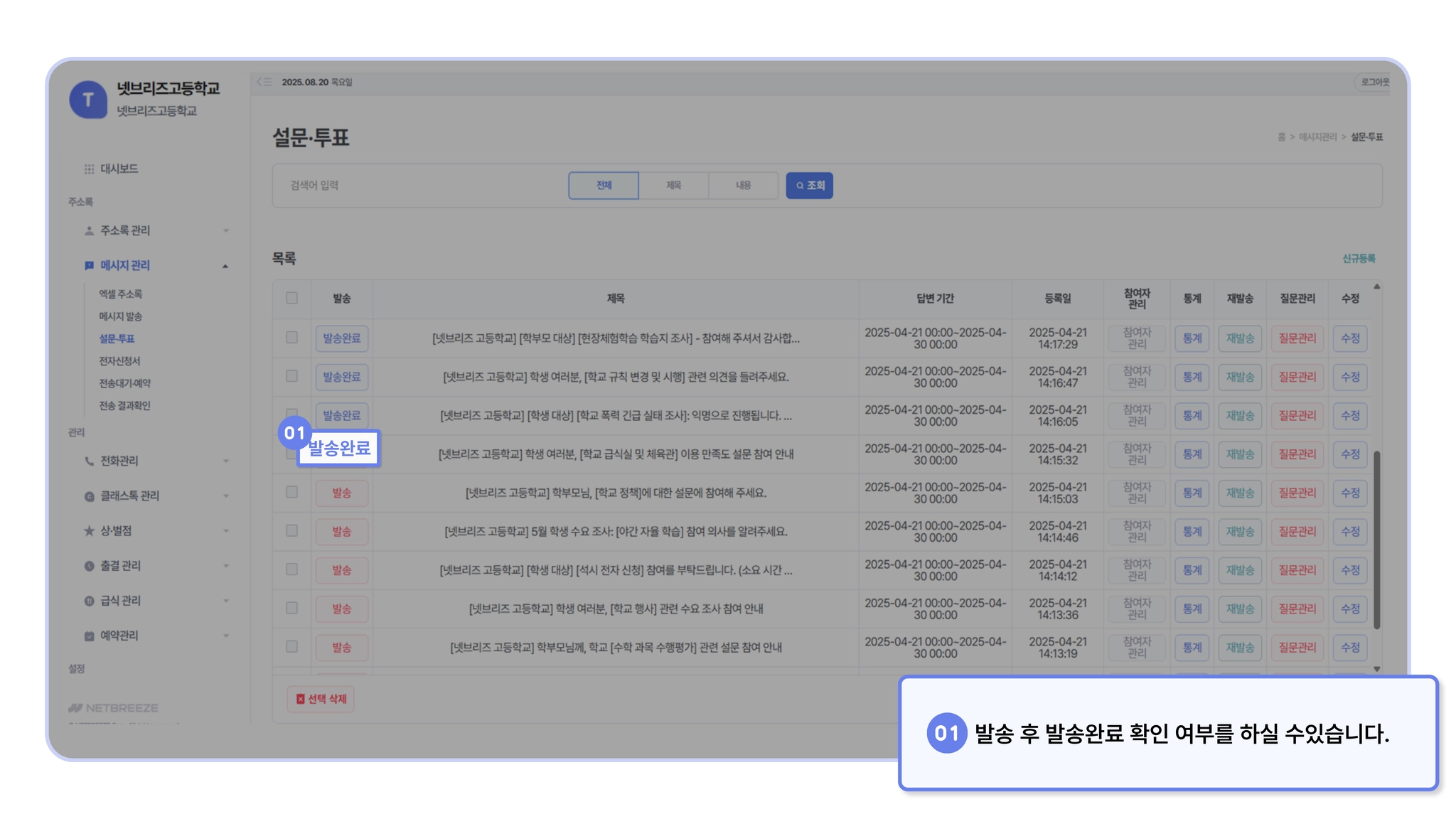This screenshot has height=819, width=1456.
Task: Click the 상·벌점 star icon
Action: pyautogui.click(x=89, y=531)
